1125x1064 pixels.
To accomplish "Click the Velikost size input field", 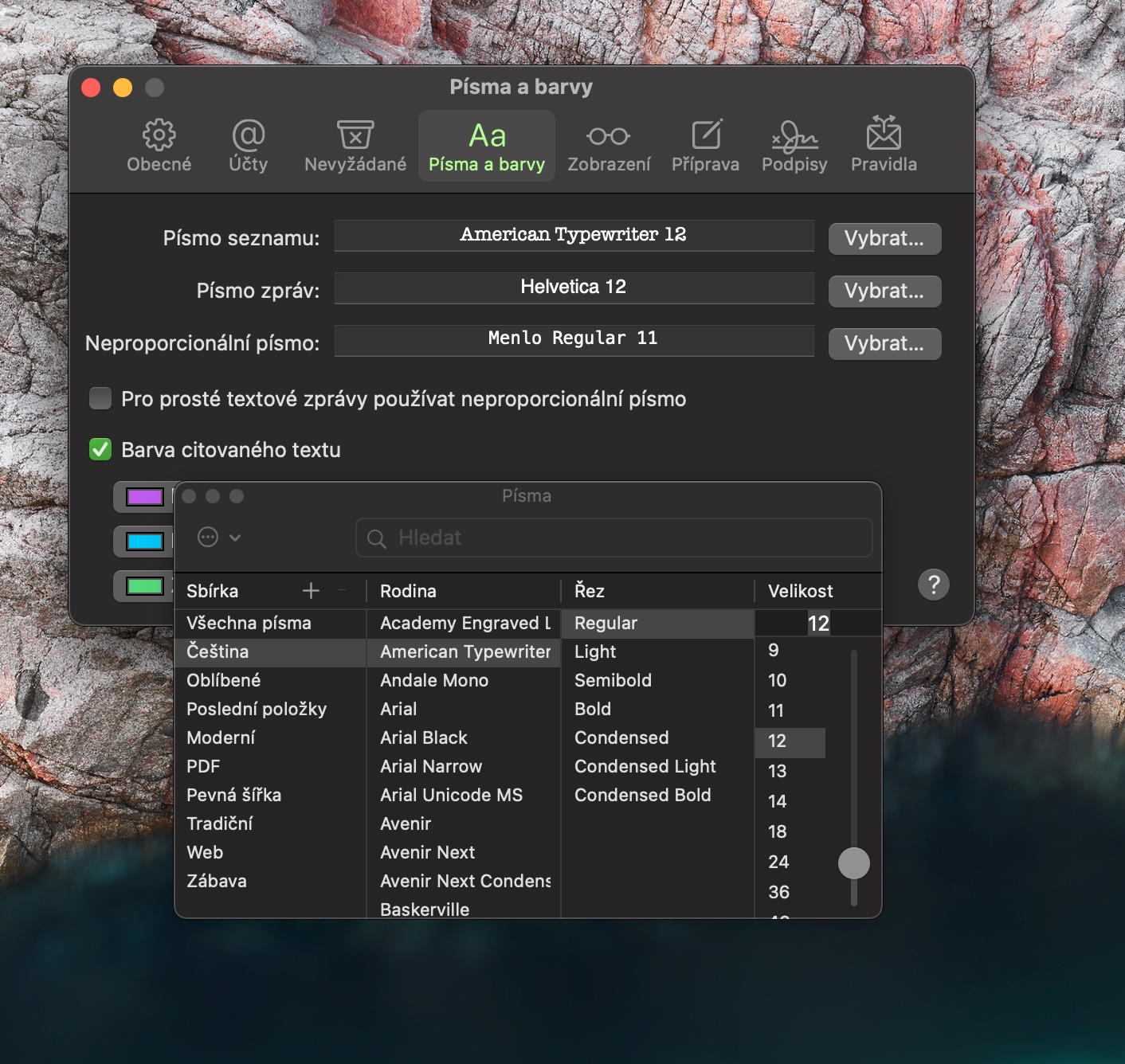I will click(x=818, y=623).
